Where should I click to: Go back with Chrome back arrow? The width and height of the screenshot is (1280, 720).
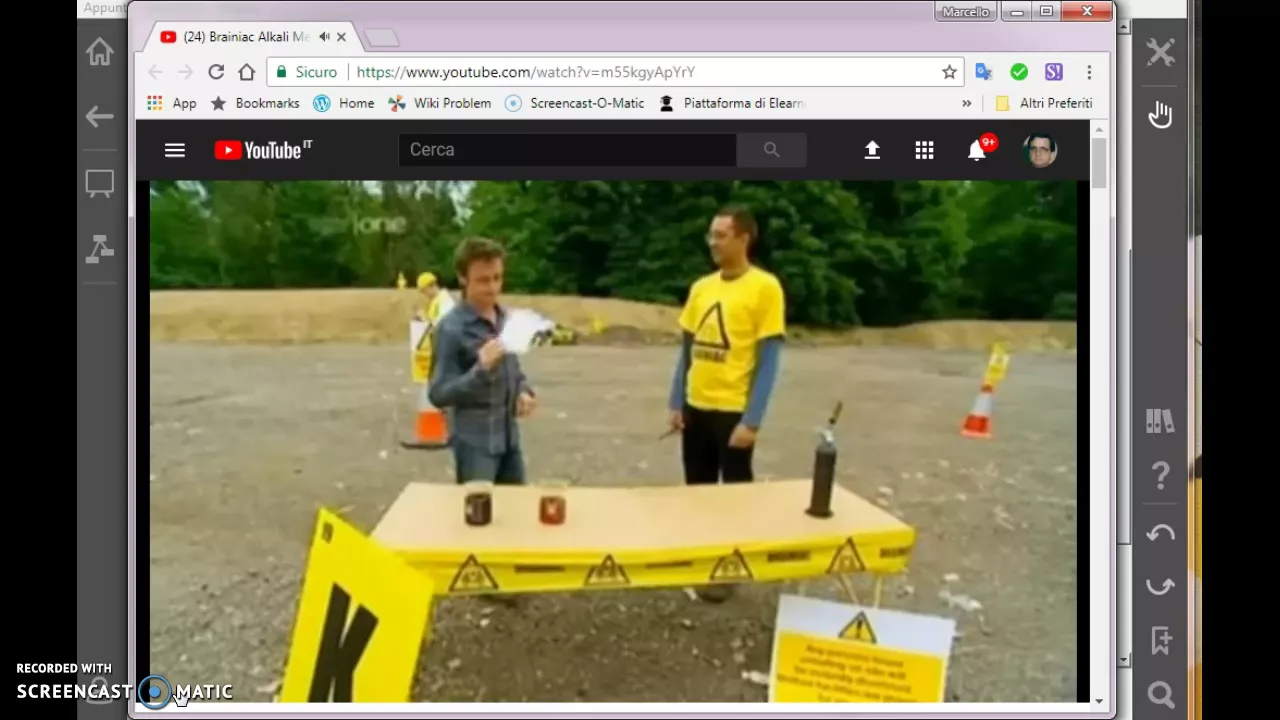(x=155, y=72)
